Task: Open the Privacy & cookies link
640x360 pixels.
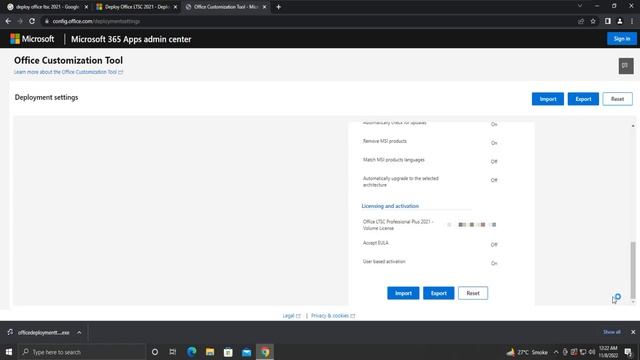Action: click(x=333, y=316)
